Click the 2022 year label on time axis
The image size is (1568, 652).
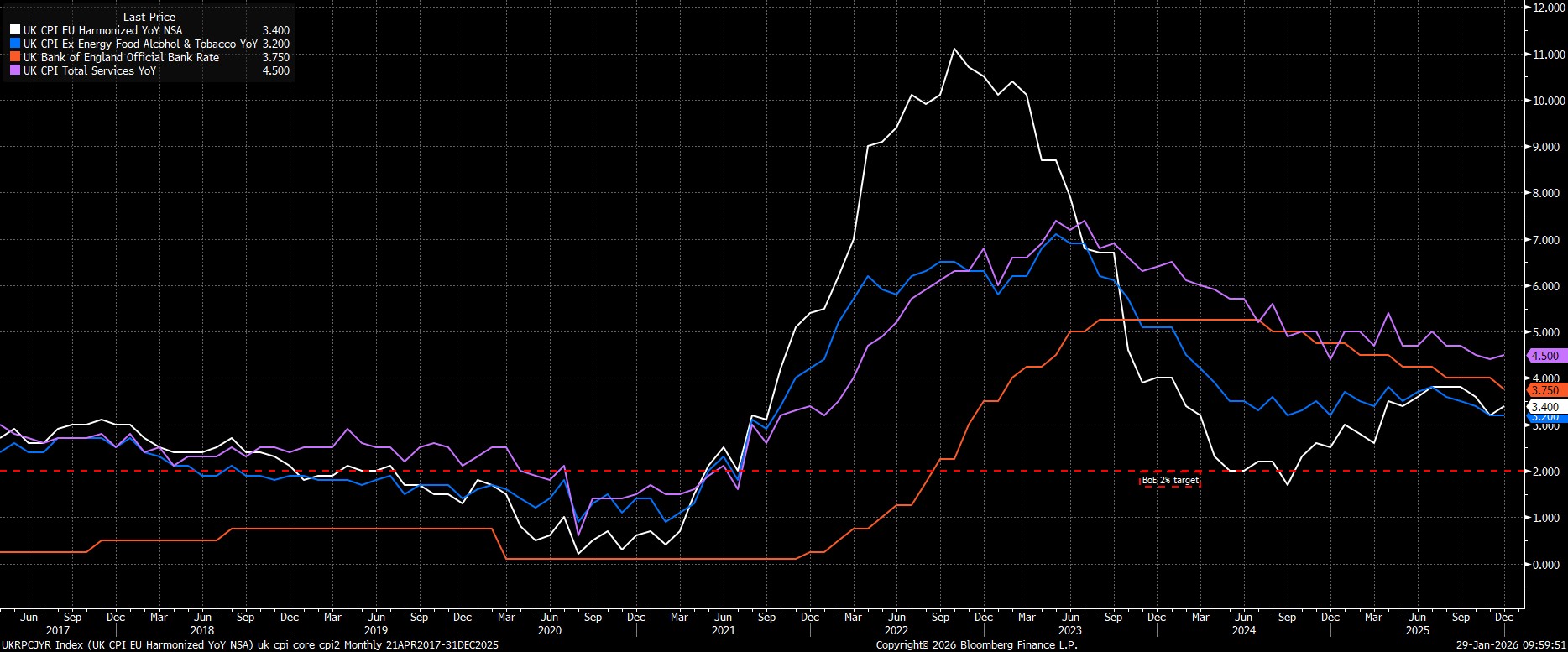coord(896,630)
